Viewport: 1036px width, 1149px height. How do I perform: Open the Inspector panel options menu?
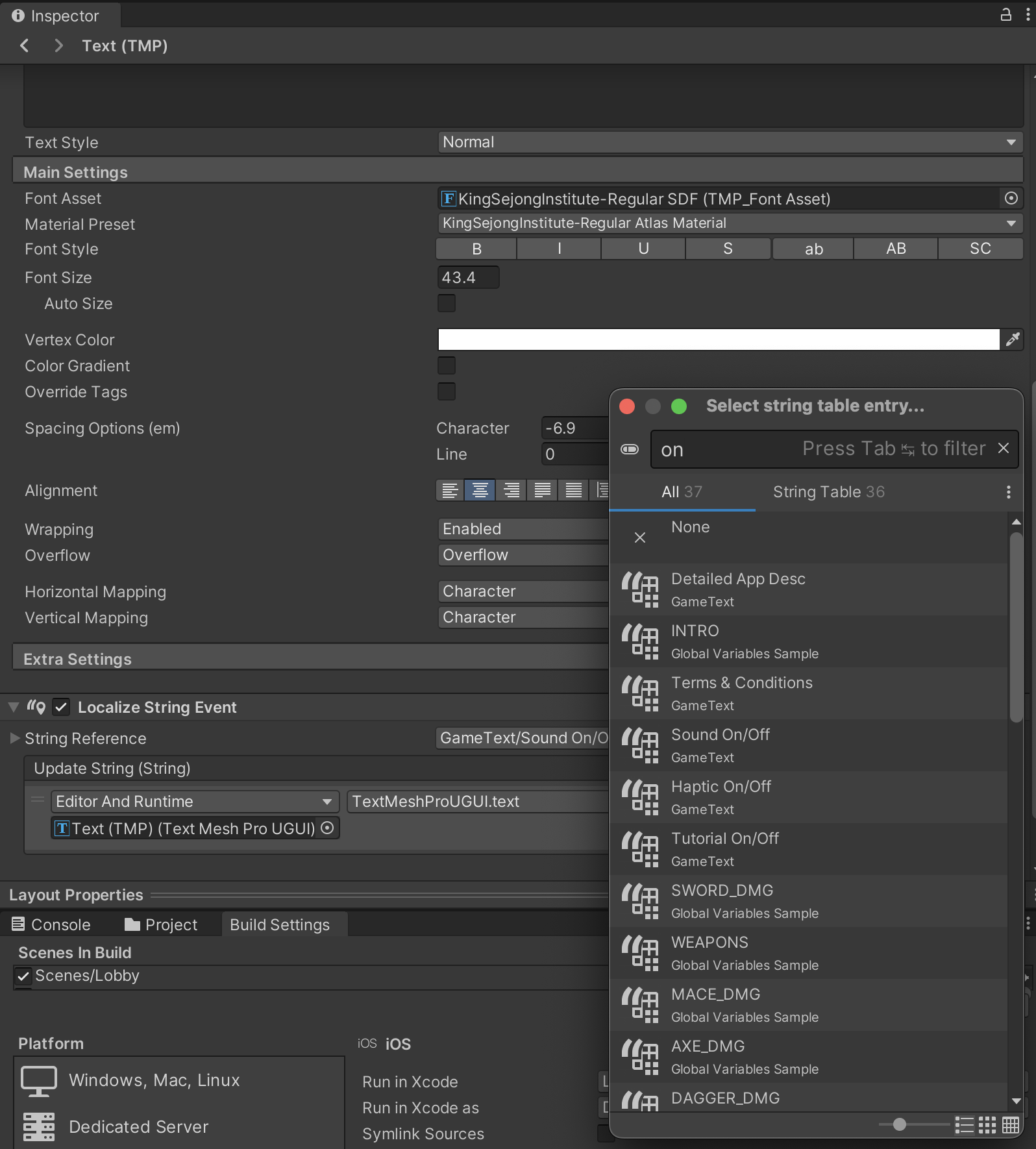click(1028, 14)
